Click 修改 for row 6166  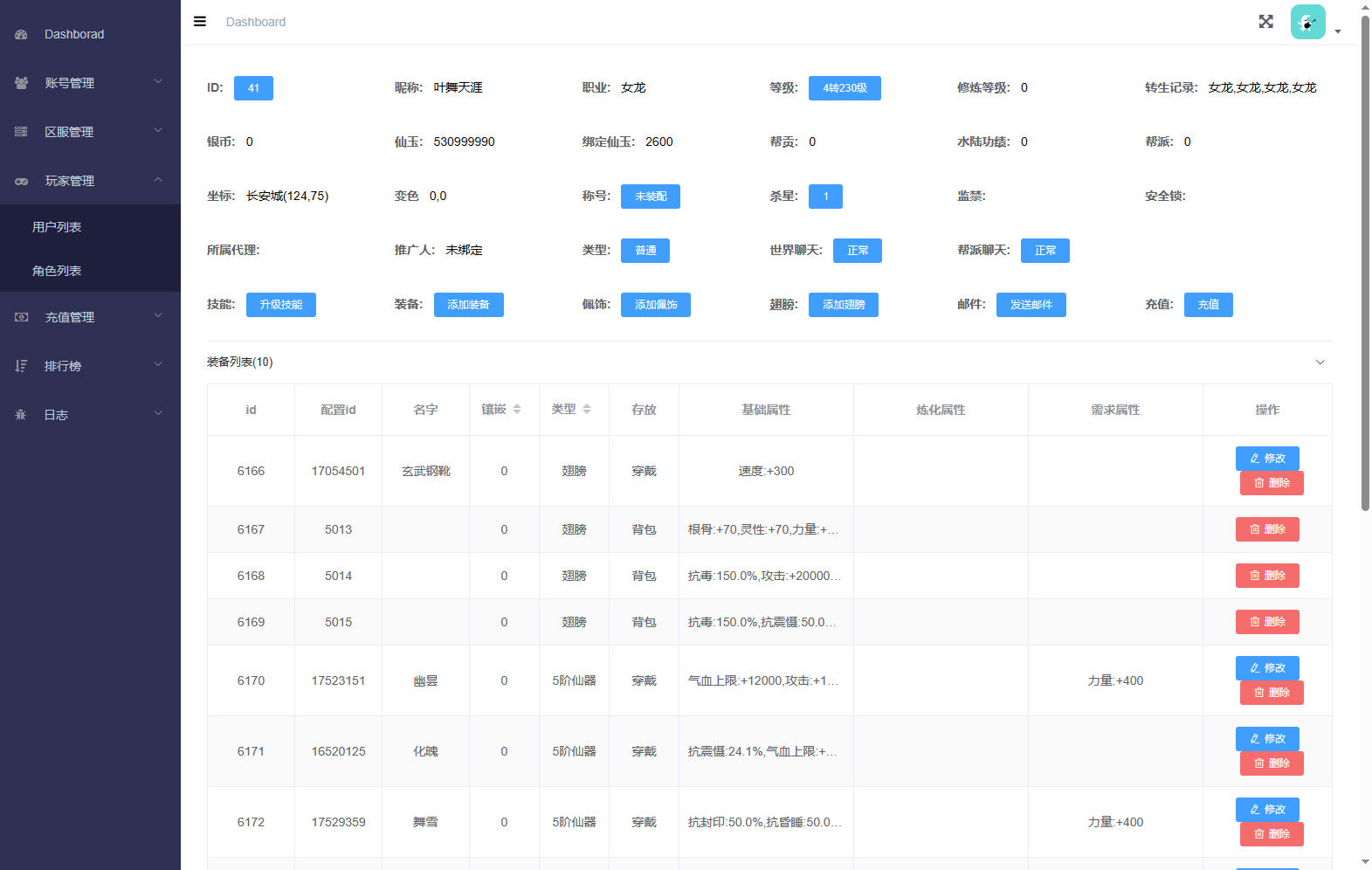1267,459
